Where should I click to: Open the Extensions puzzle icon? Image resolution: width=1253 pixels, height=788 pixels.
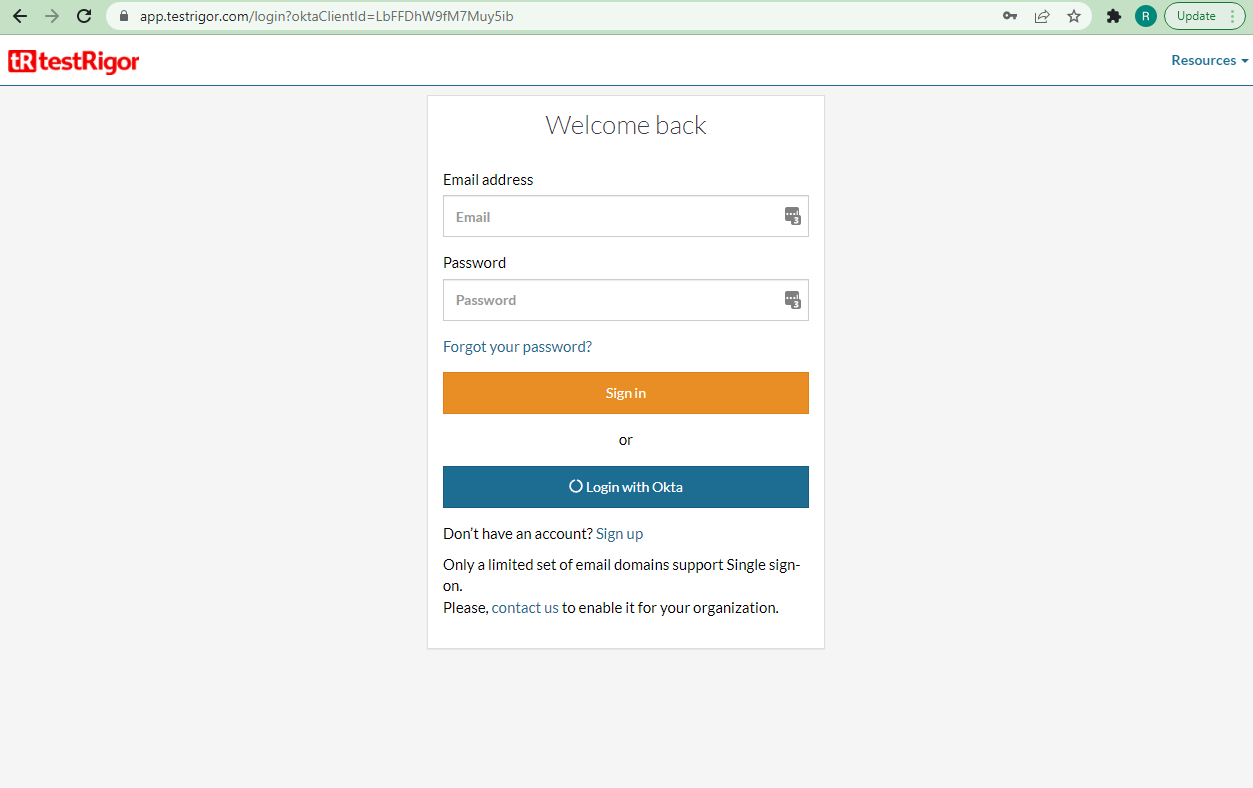tap(1114, 16)
